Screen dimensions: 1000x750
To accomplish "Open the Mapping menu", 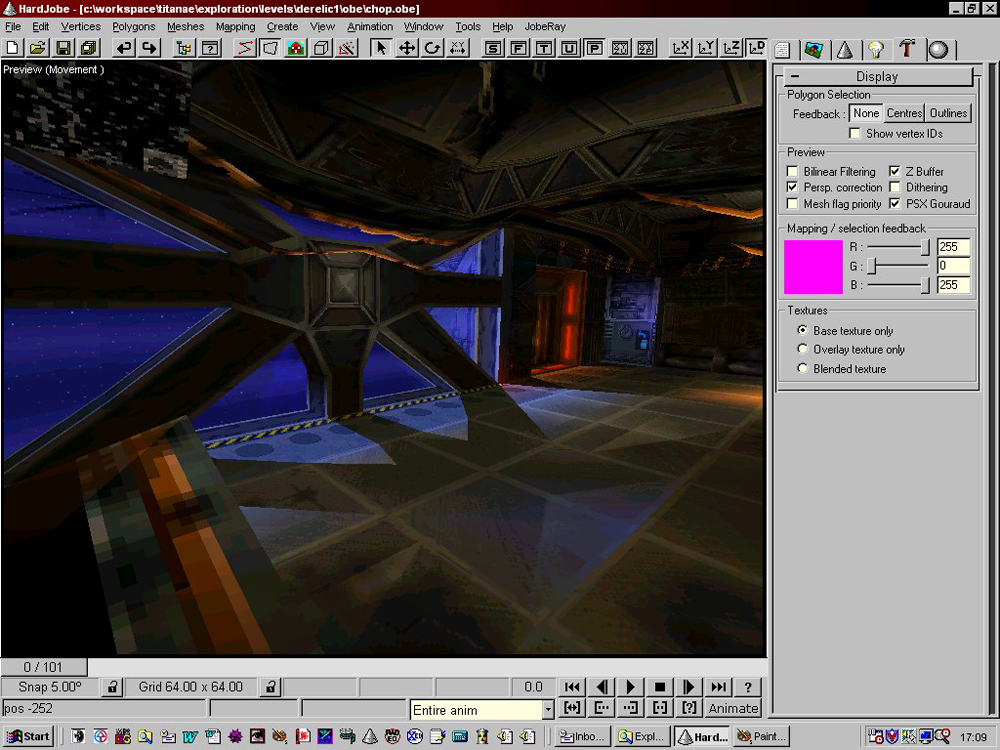I will 235,26.
